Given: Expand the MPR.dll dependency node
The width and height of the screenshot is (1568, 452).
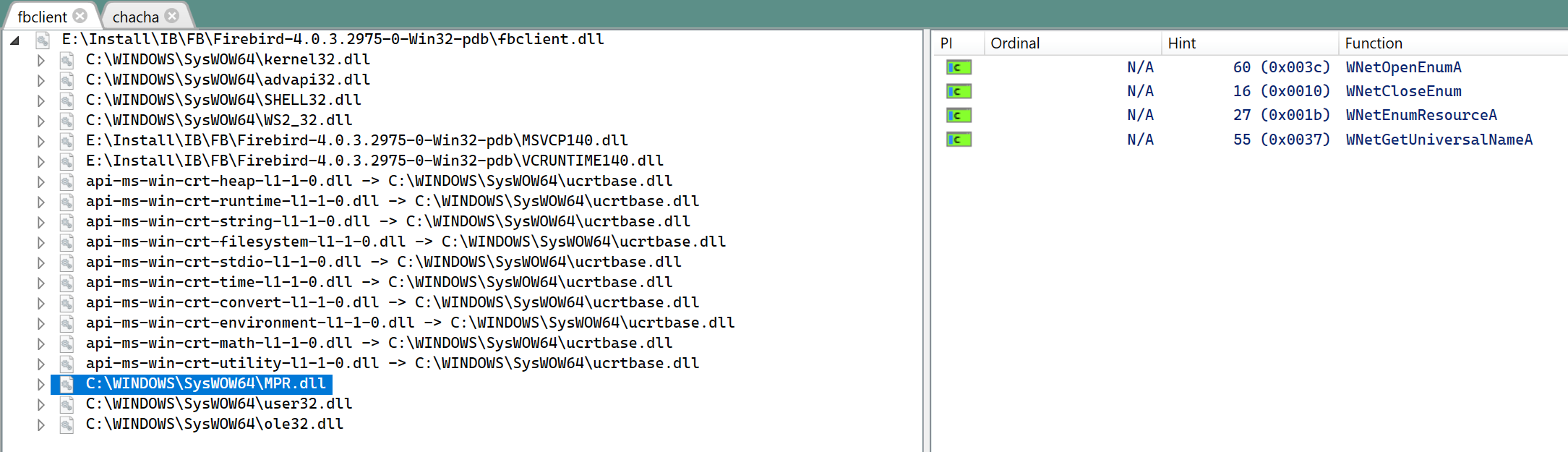Looking at the screenshot, I should 41,384.
